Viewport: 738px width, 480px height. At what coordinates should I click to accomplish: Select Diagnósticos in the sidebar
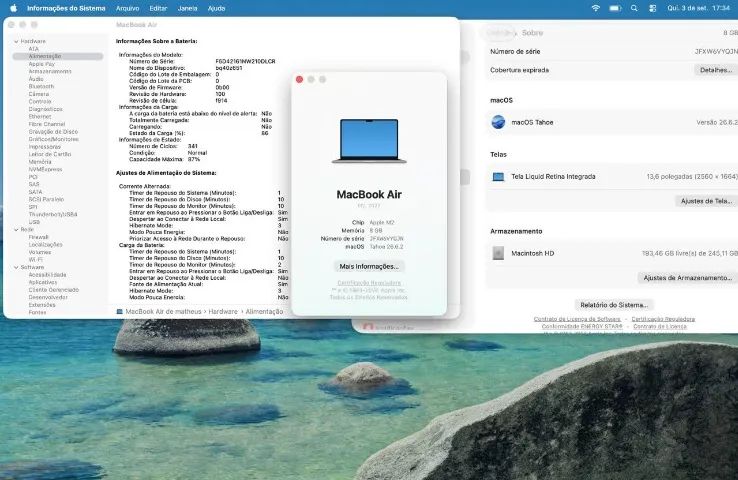(45, 109)
